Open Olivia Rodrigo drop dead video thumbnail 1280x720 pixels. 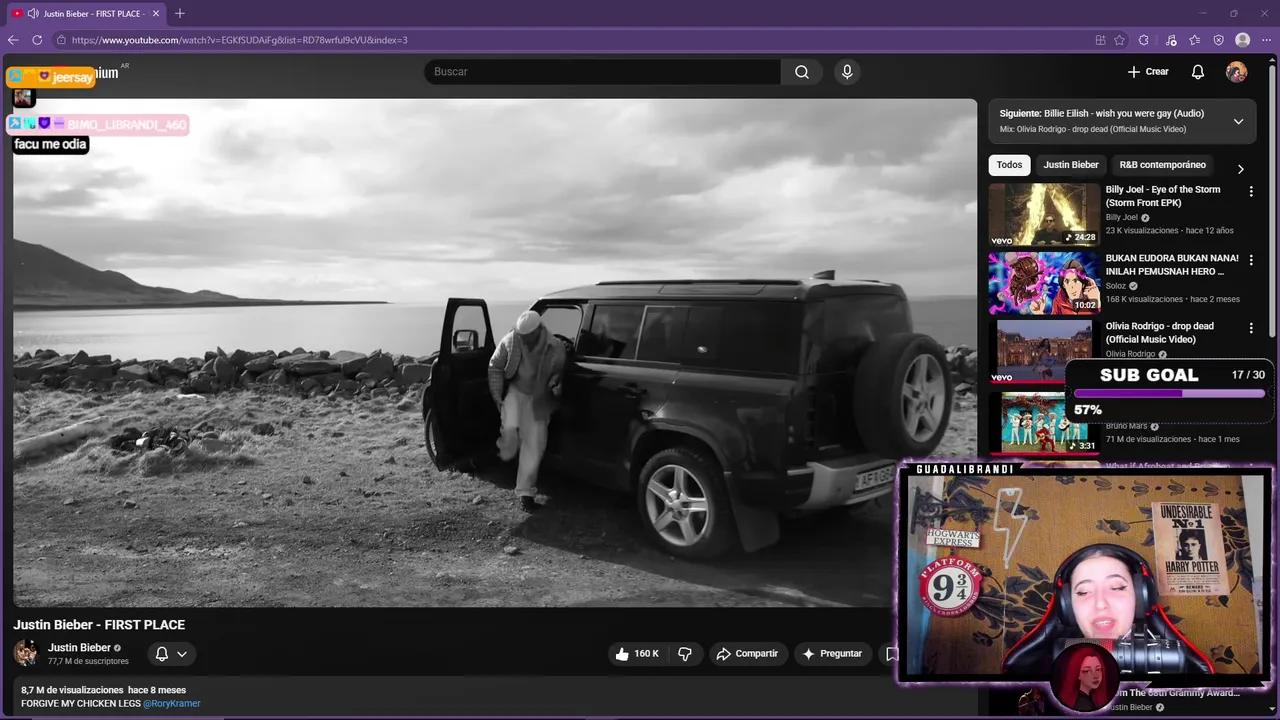point(1044,351)
